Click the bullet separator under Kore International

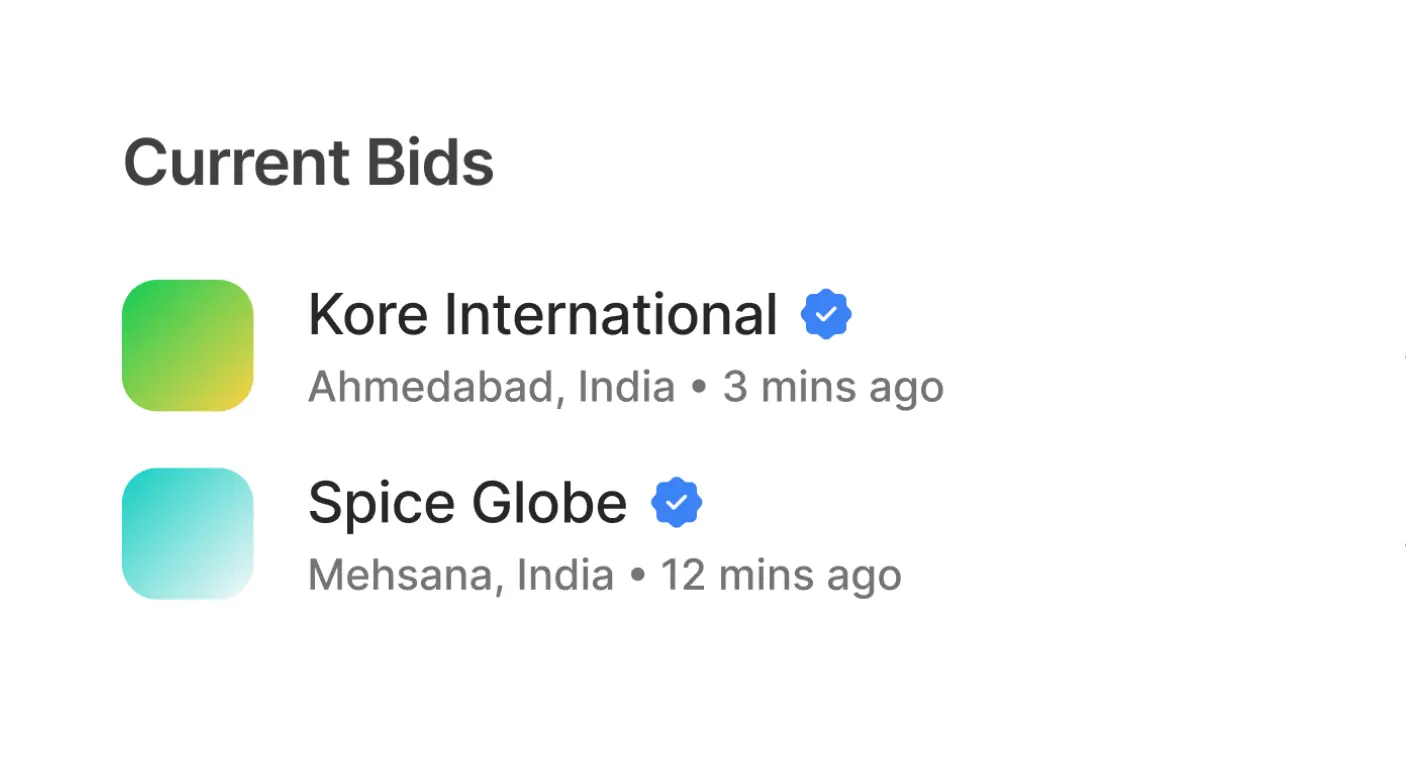pyautogui.click(x=699, y=388)
